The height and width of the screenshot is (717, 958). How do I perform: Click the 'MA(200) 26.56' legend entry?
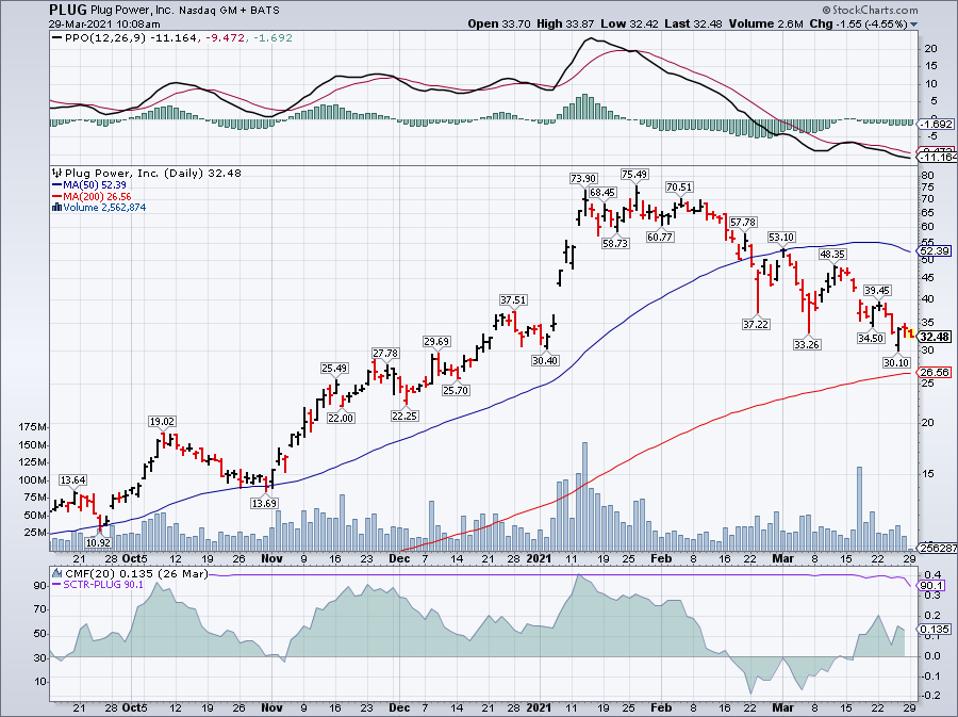(x=97, y=197)
